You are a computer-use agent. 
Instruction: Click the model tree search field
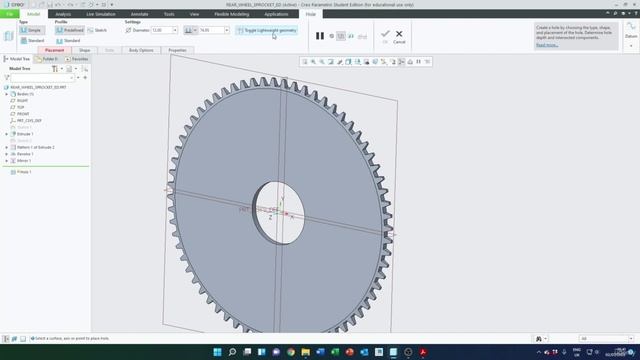point(43,78)
